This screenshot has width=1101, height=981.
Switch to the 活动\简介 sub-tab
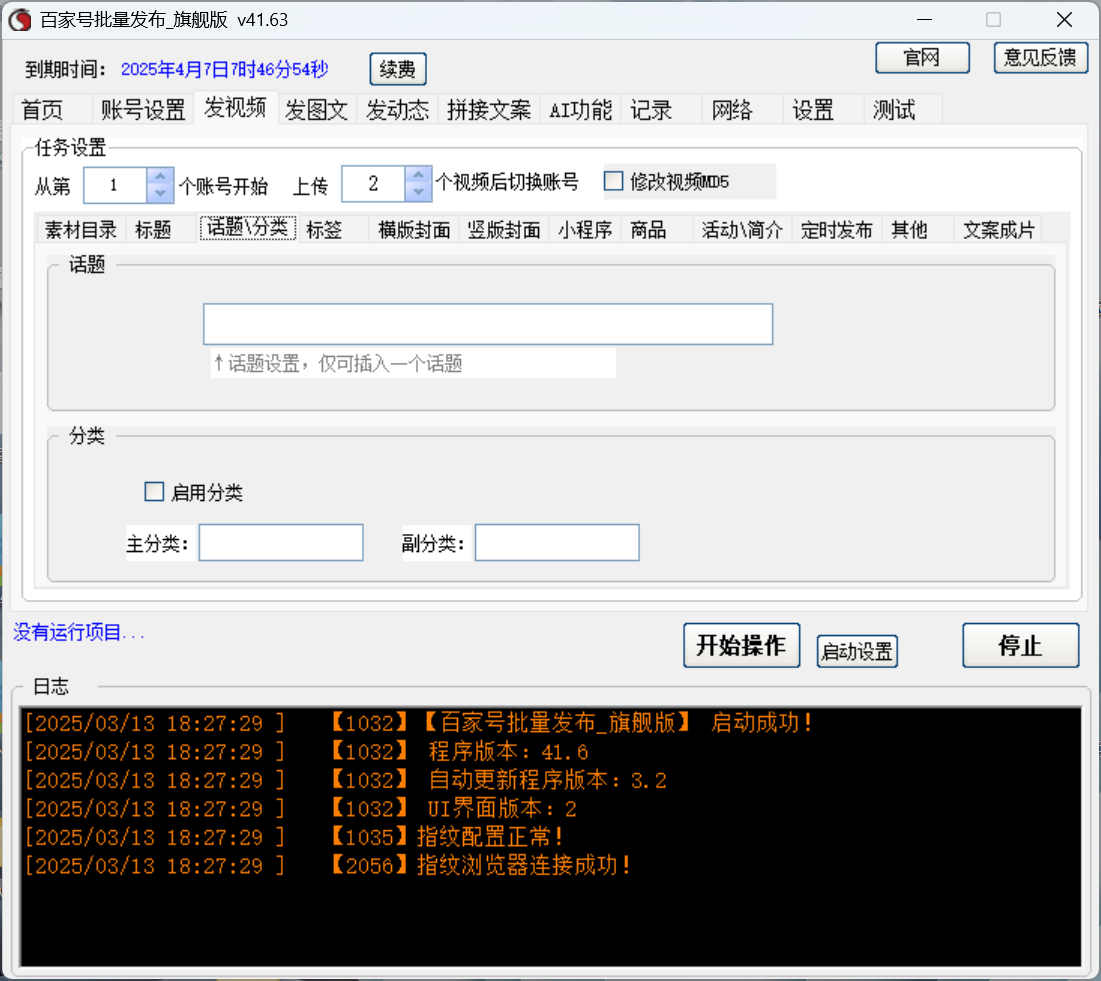pos(742,230)
